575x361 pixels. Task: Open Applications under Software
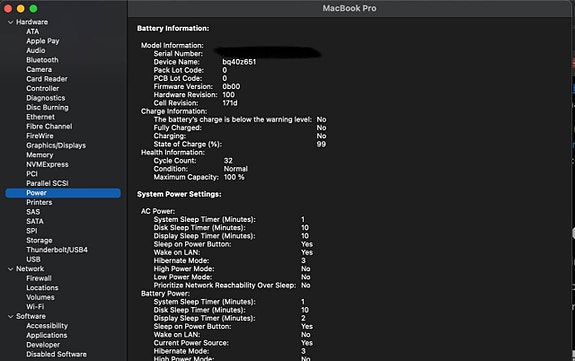coord(47,335)
